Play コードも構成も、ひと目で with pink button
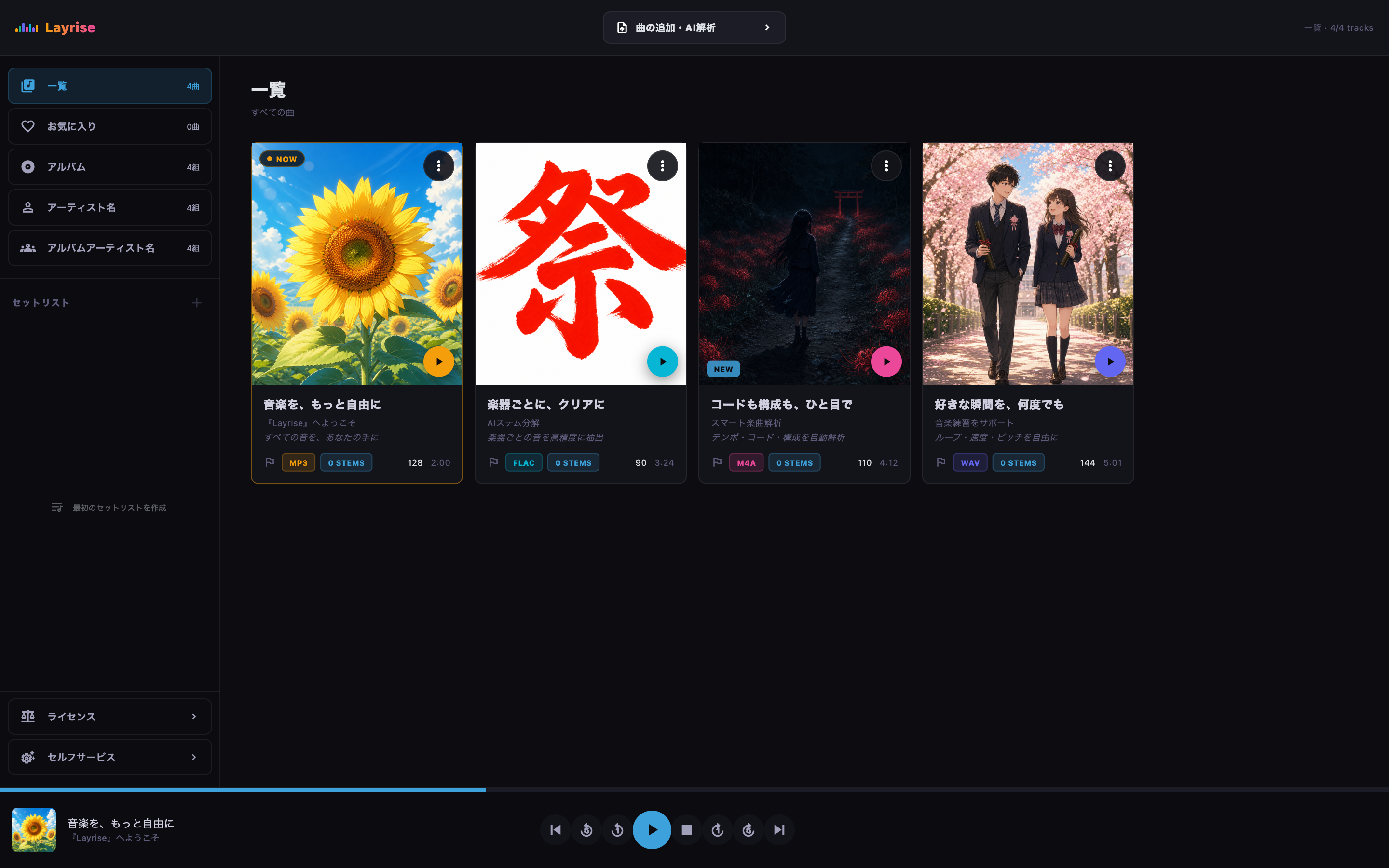The image size is (1389, 868). pos(886,362)
